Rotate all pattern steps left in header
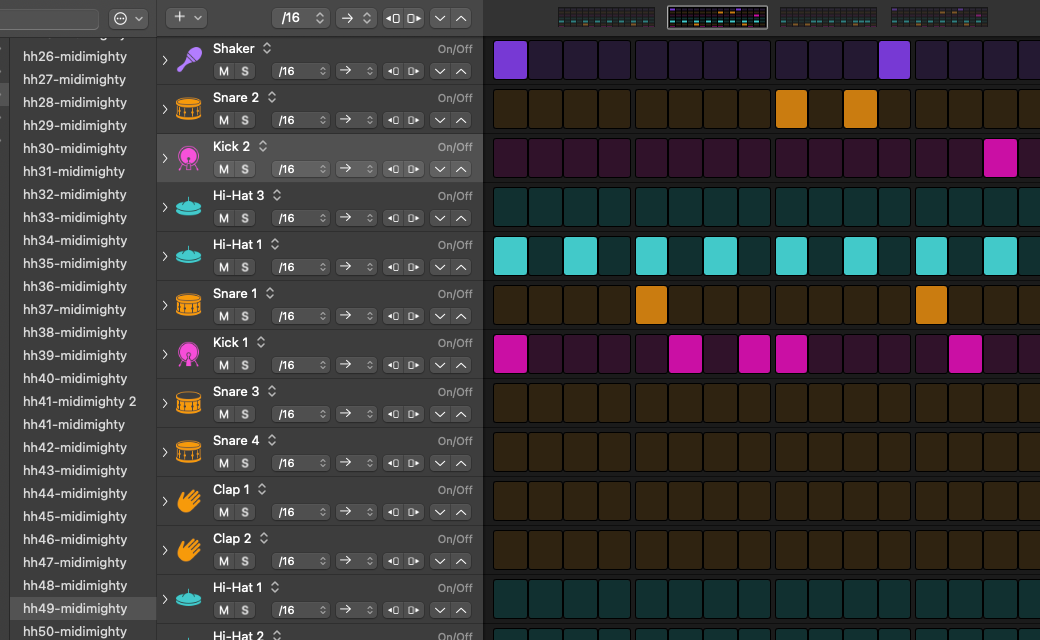The image size is (1040, 640). click(393, 19)
